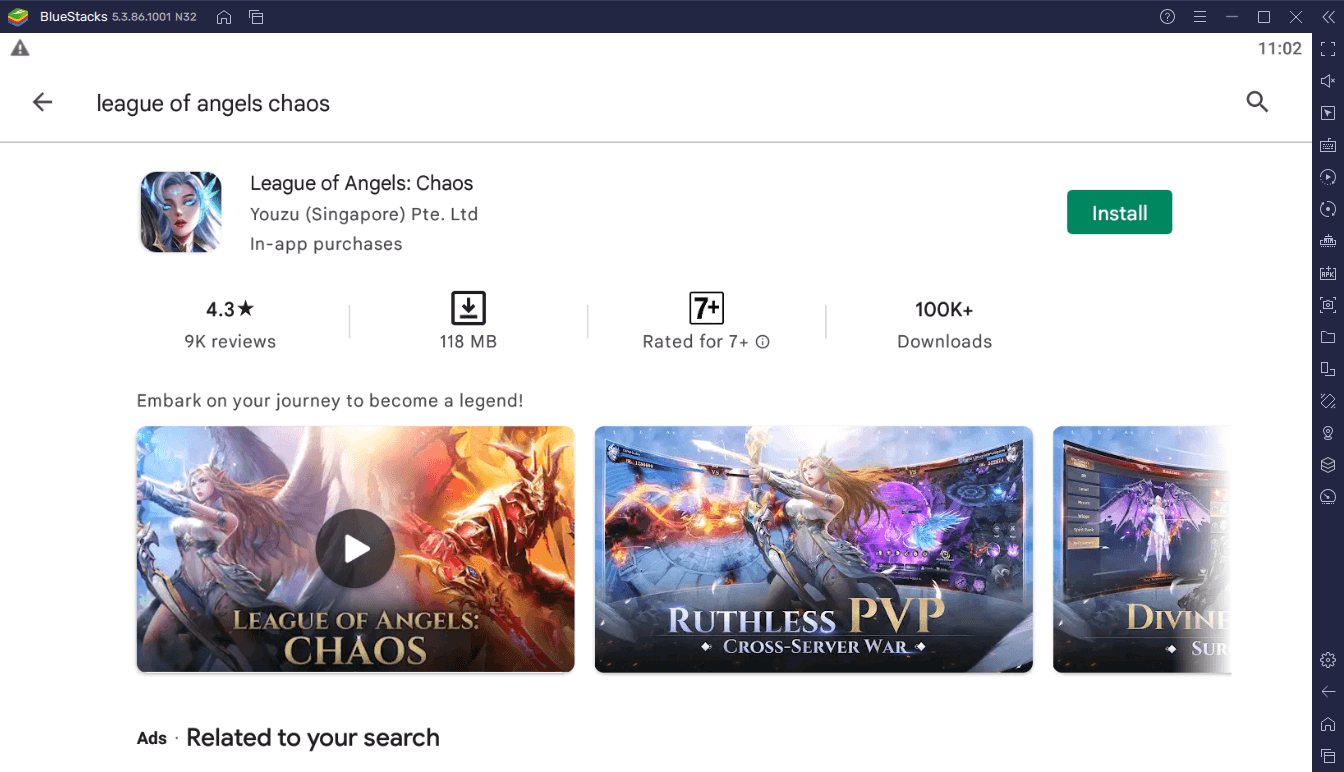
Task: Click the two-rectangles icon below the folder
Action: coord(1328,369)
